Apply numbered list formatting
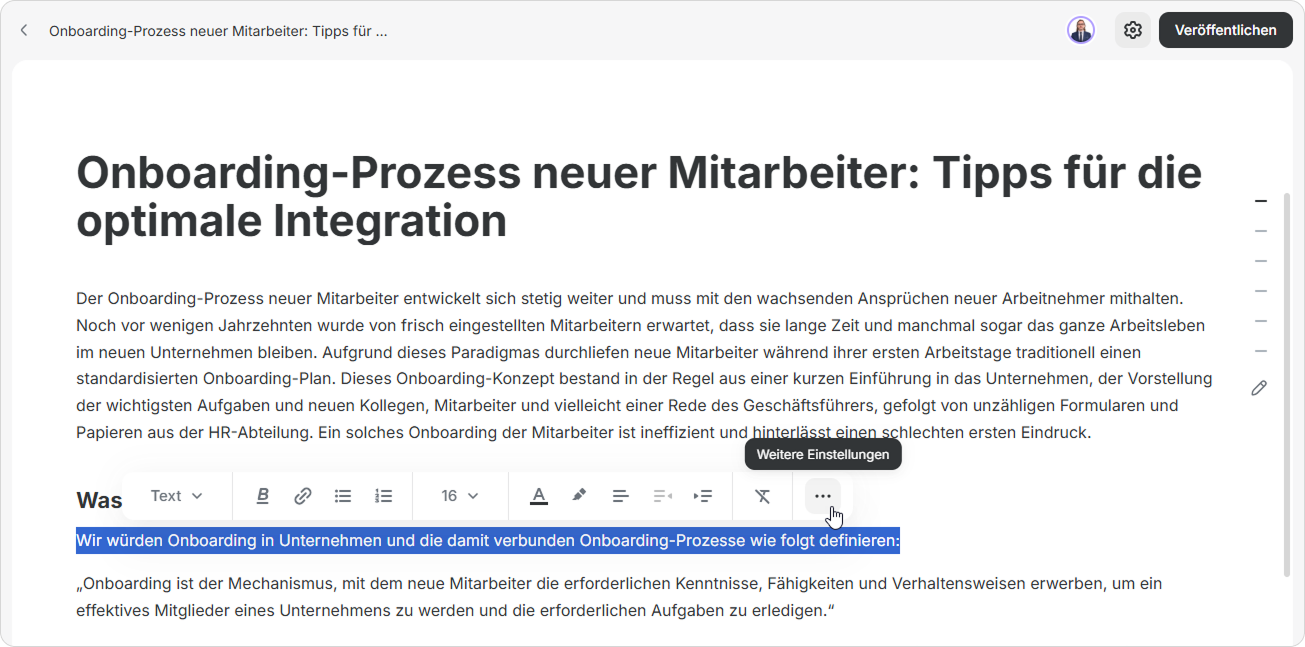 click(x=383, y=496)
